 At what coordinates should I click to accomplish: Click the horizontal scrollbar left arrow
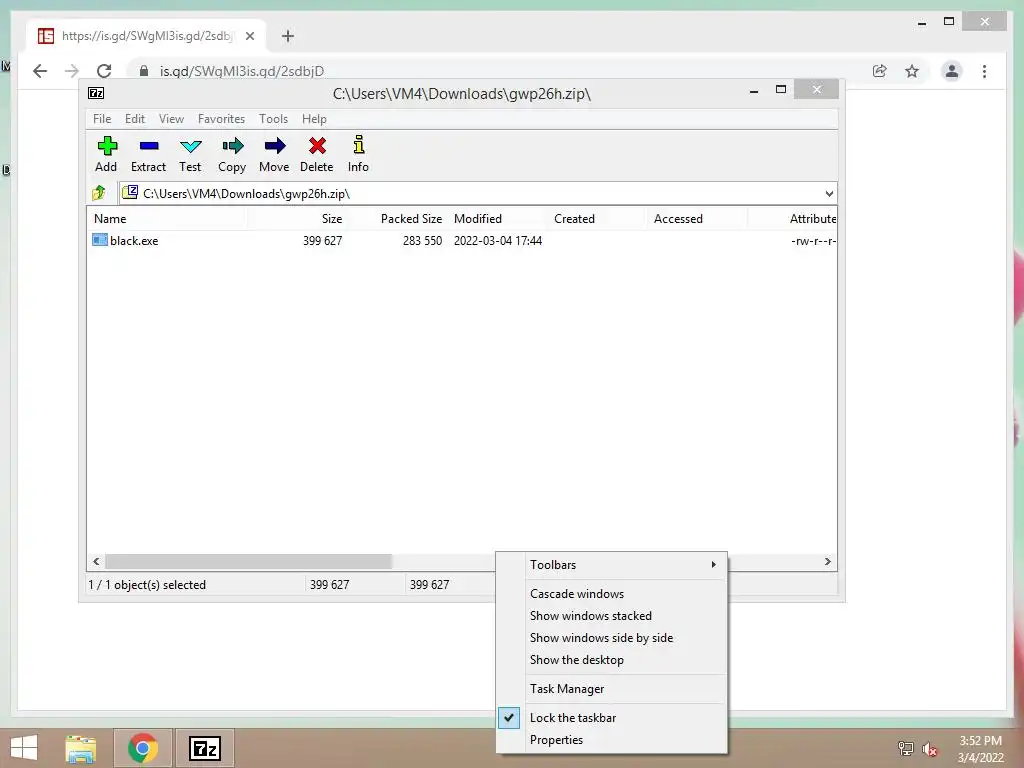96,561
